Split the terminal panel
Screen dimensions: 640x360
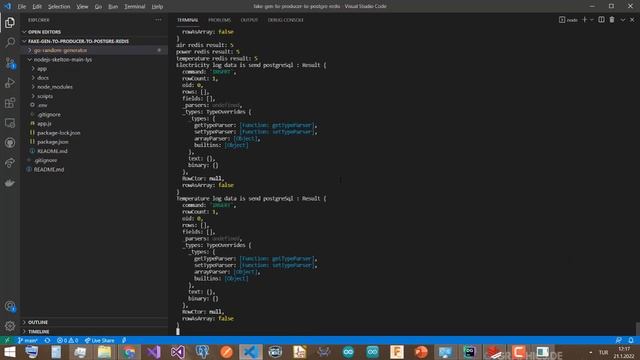(601, 20)
